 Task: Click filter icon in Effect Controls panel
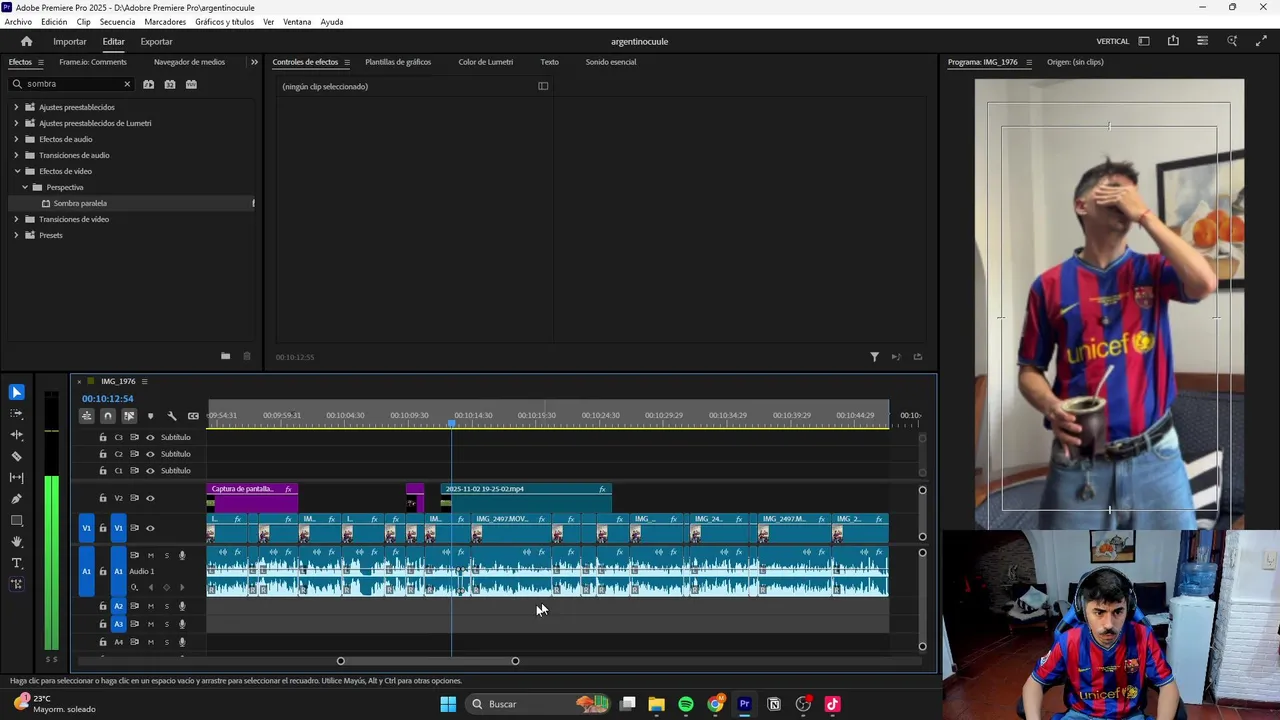click(874, 356)
